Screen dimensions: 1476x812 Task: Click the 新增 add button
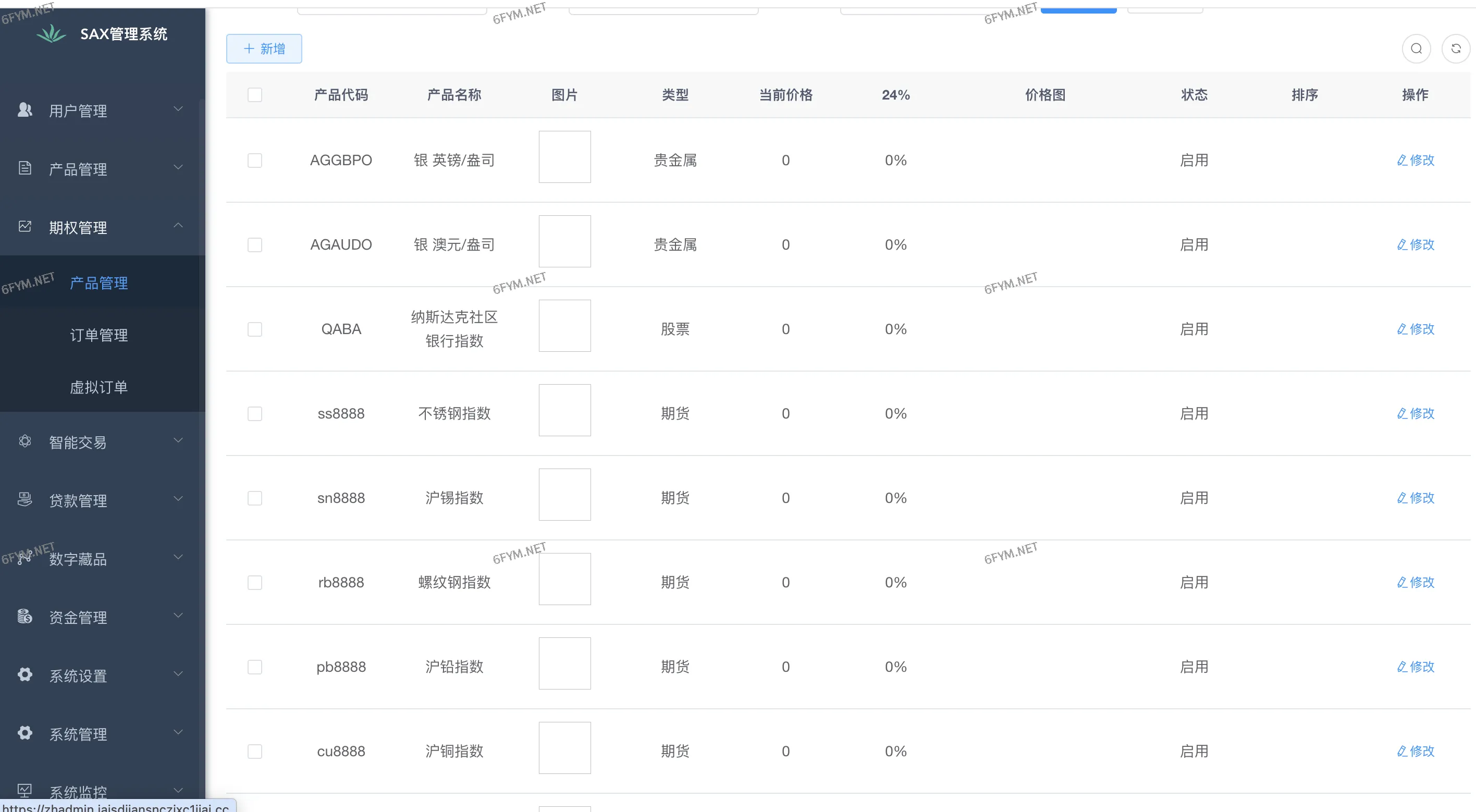[264, 48]
